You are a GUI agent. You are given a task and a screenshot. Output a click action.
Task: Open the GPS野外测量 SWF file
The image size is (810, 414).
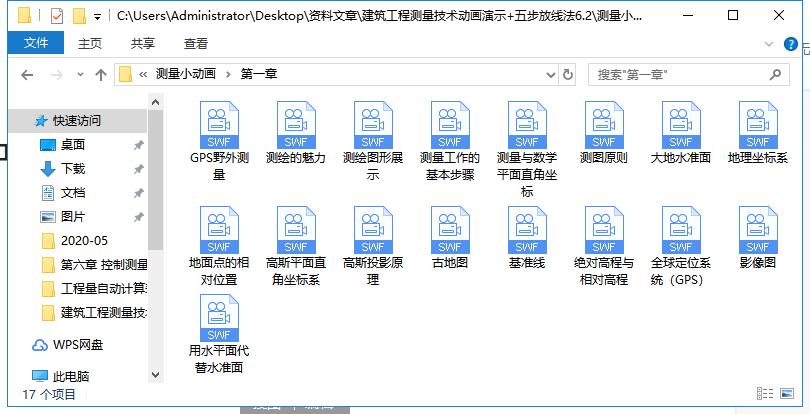[219, 125]
